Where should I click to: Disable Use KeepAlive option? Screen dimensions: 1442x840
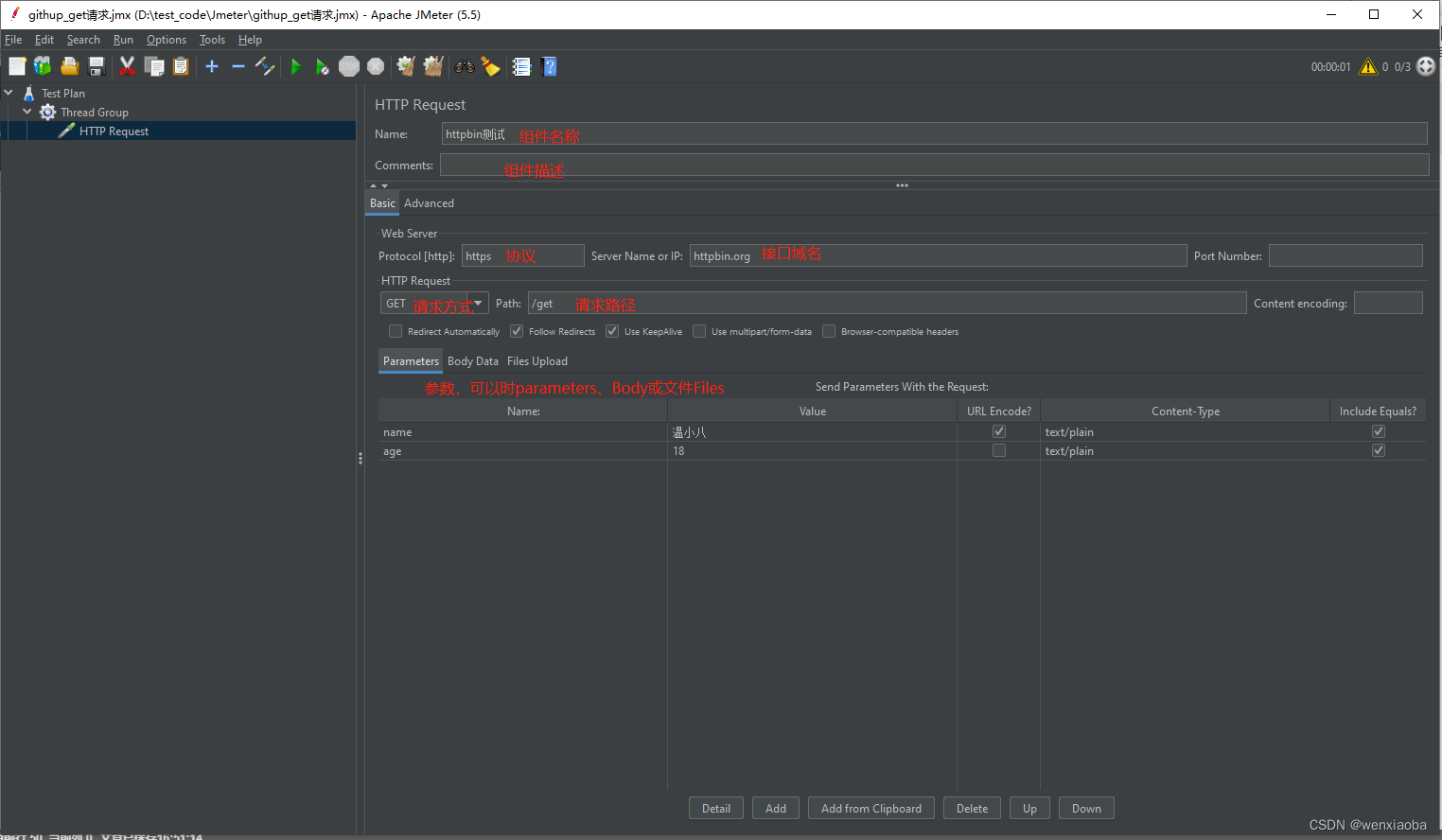coord(611,331)
